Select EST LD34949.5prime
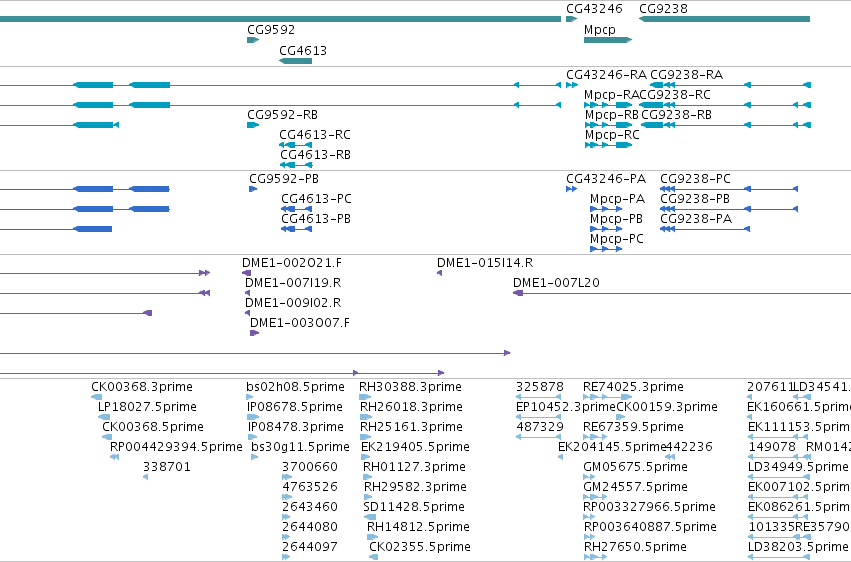Image resolution: width=851 pixels, height=562 pixels. [x=798, y=467]
